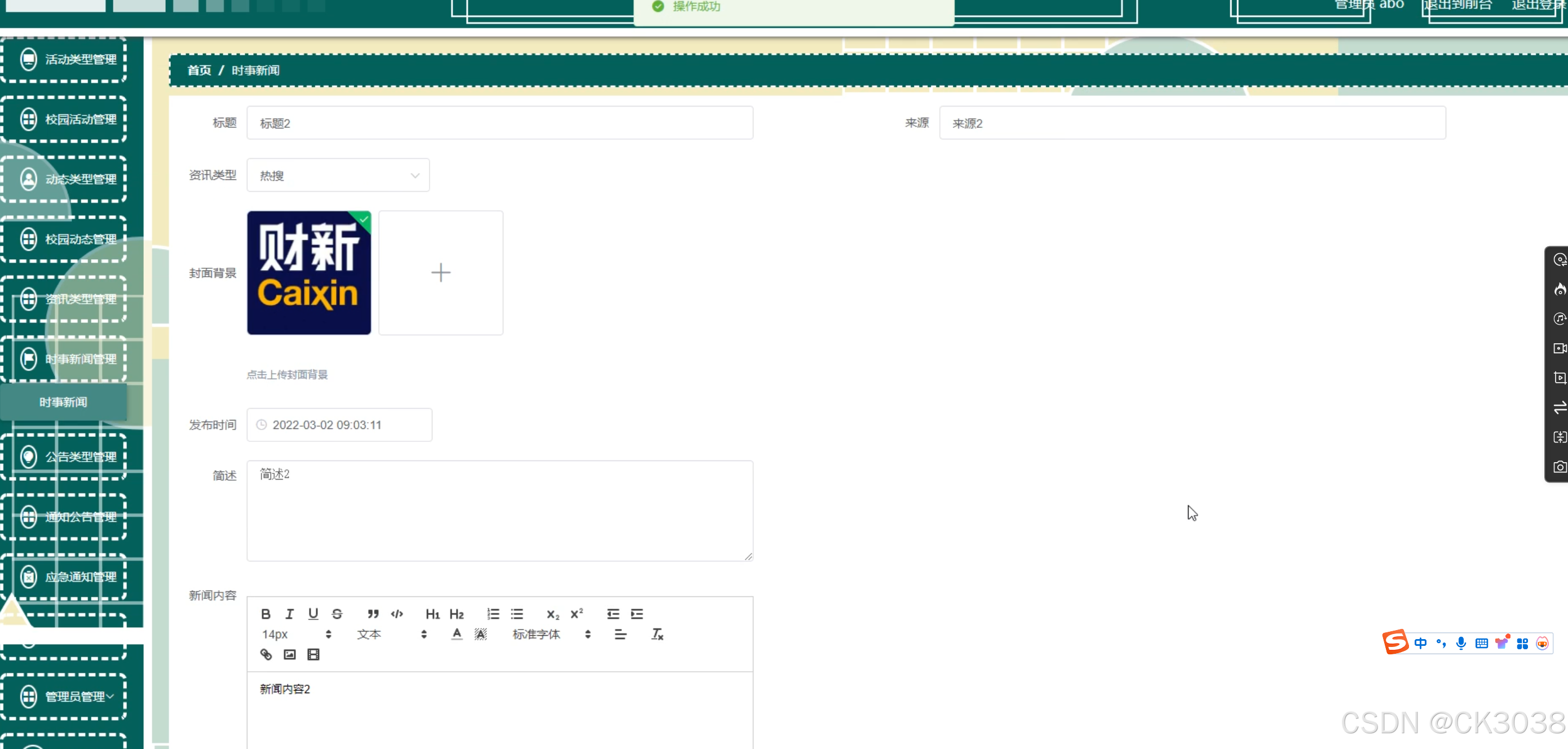This screenshot has width=1568, height=749.
Task: Clear text formatting with Tx icon
Action: [x=657, y=634]
